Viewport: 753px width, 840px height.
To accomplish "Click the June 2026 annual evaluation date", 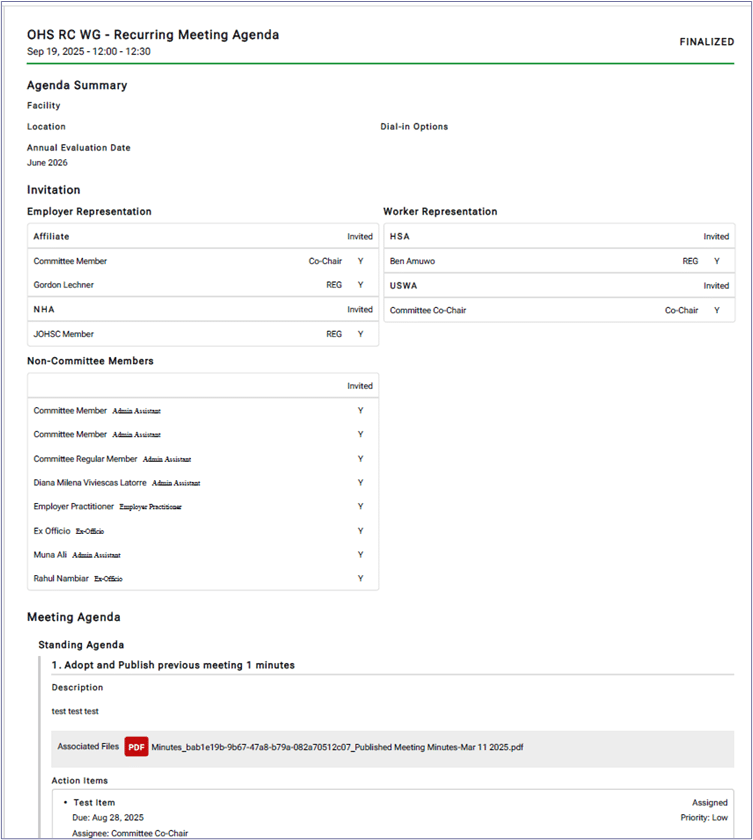I will pyautogui.click(x=47, y=163).
